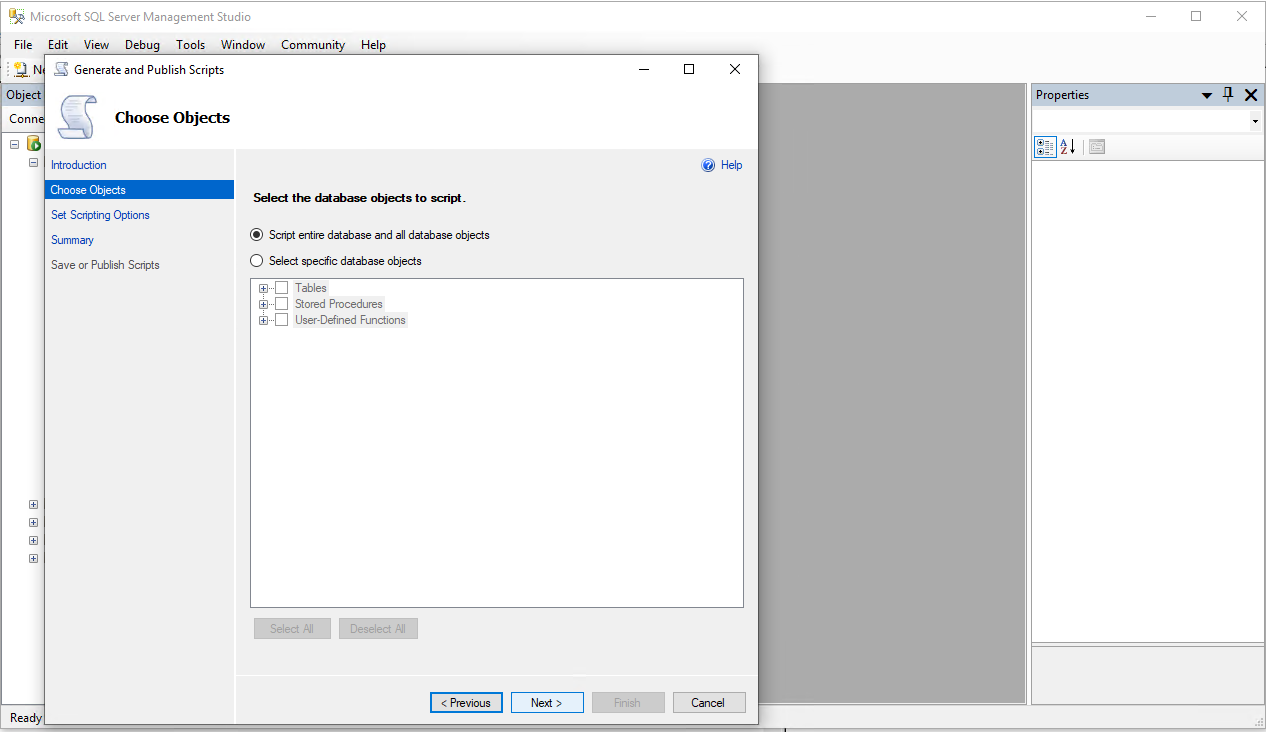Expand the User-Defined Functions tree node

pyautogui.click(x=264, y=320)
